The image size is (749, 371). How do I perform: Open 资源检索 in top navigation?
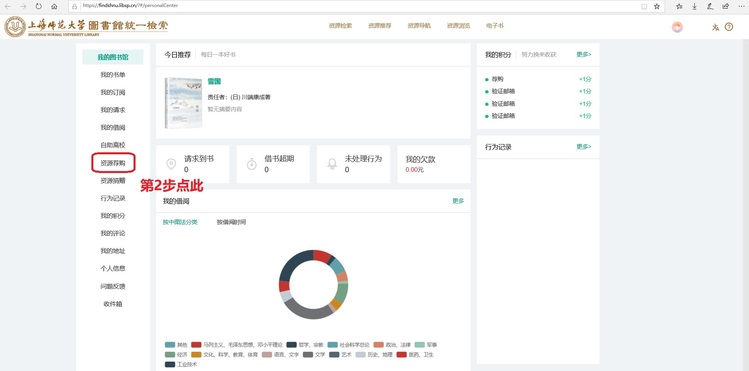[x=341, y=26]
